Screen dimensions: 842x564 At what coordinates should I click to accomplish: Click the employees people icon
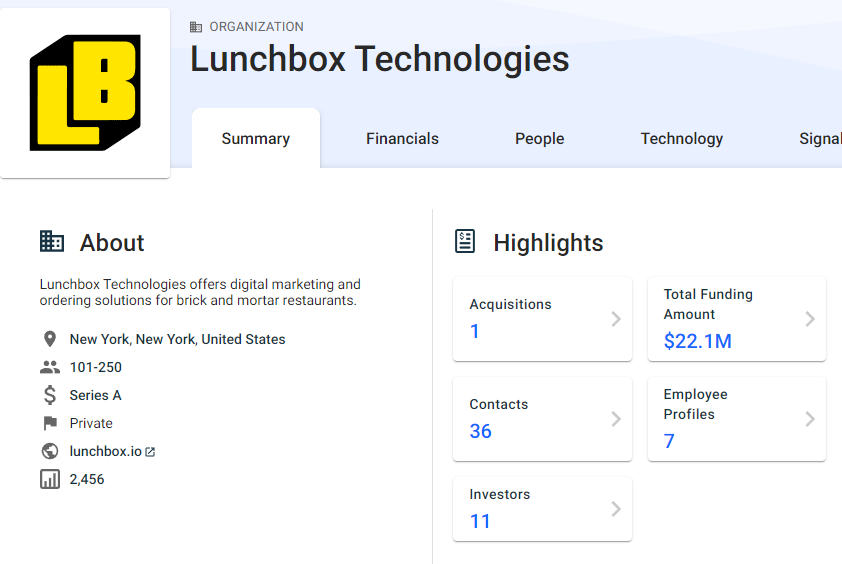click(50, 367)
